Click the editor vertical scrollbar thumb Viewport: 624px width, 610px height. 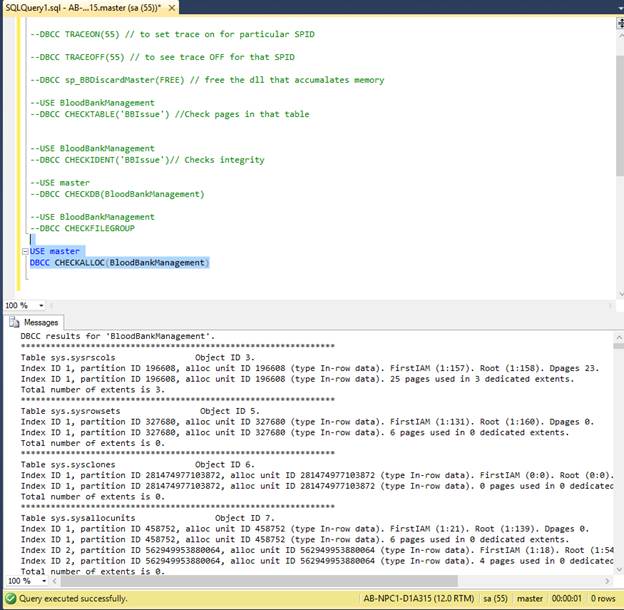click(620, 115)
